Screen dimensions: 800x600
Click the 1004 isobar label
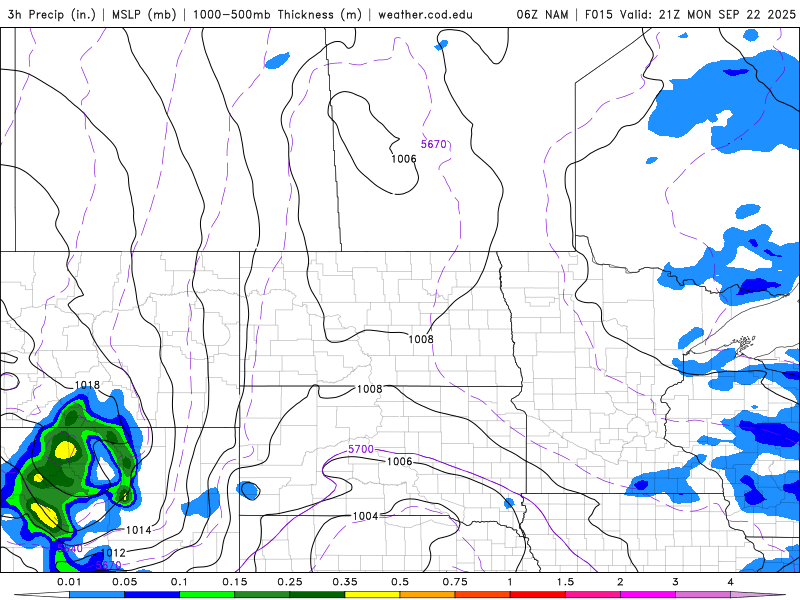click(365, 516)
